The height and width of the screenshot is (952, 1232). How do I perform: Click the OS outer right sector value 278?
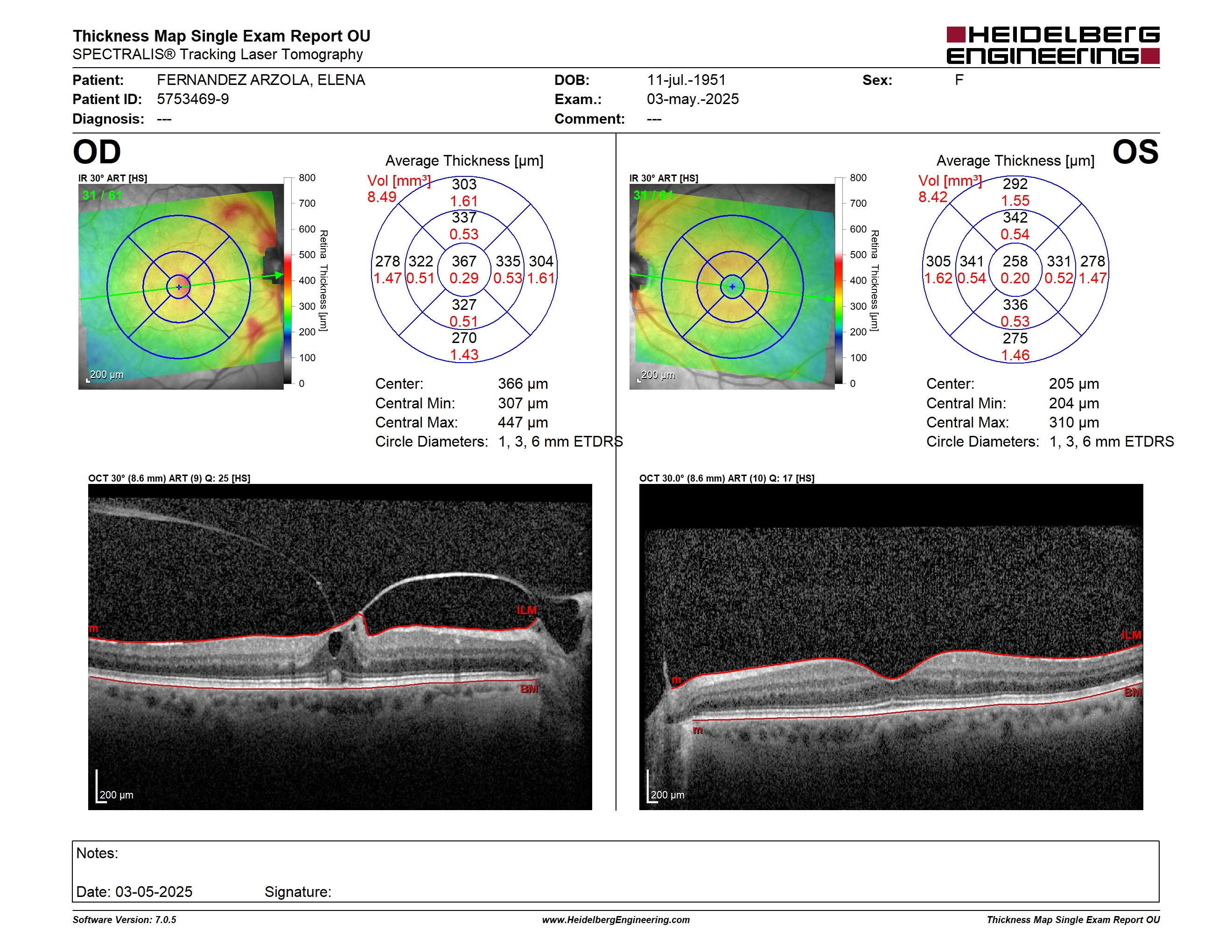pyautogui.click(x=1092, y=261)
